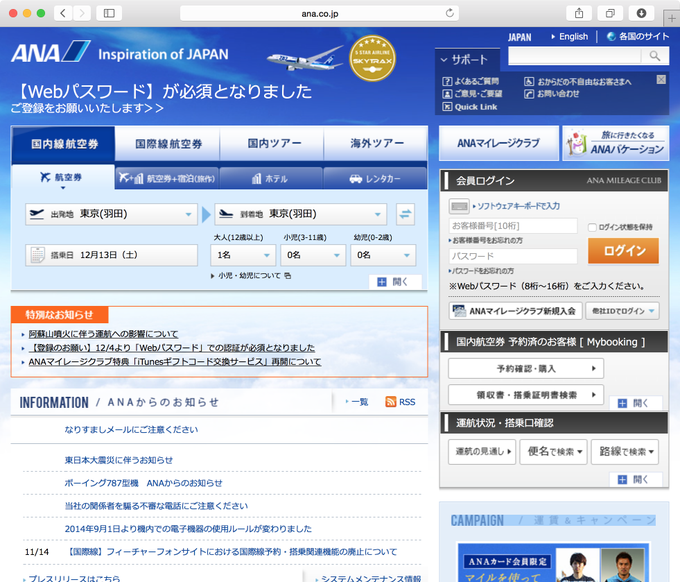This screenshot has width=680, height=582.
Task: Open ボーイング787型機 notice link
Action: 144,483
